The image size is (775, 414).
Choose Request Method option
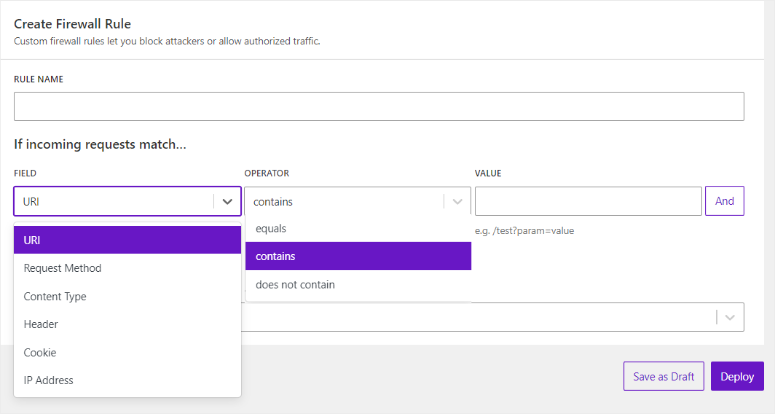(x=127, y=268)
